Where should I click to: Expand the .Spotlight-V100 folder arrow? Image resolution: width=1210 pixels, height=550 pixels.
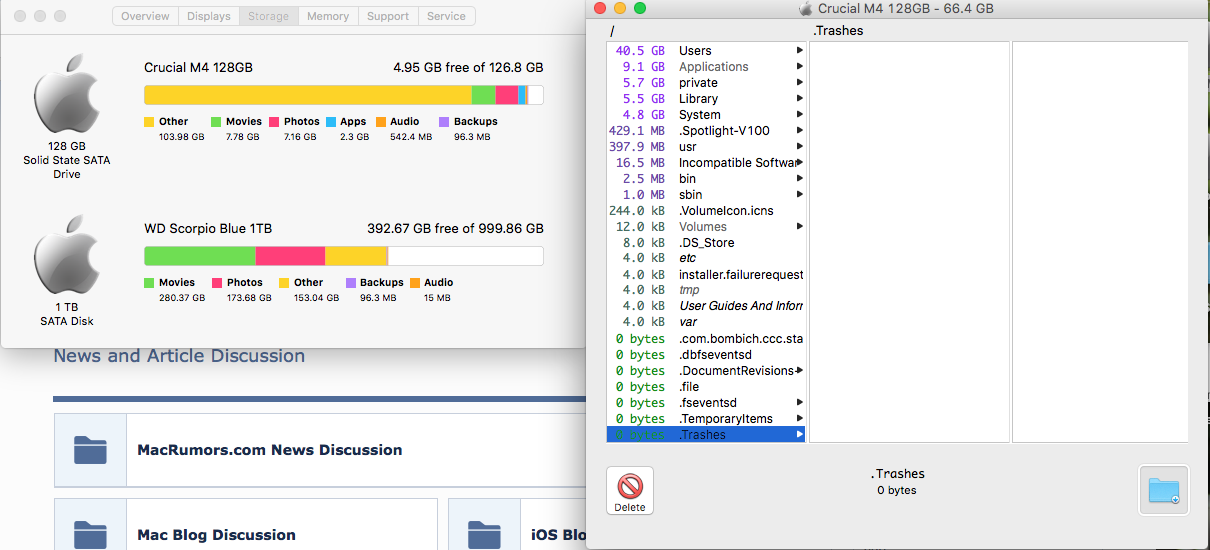[799, 130]
